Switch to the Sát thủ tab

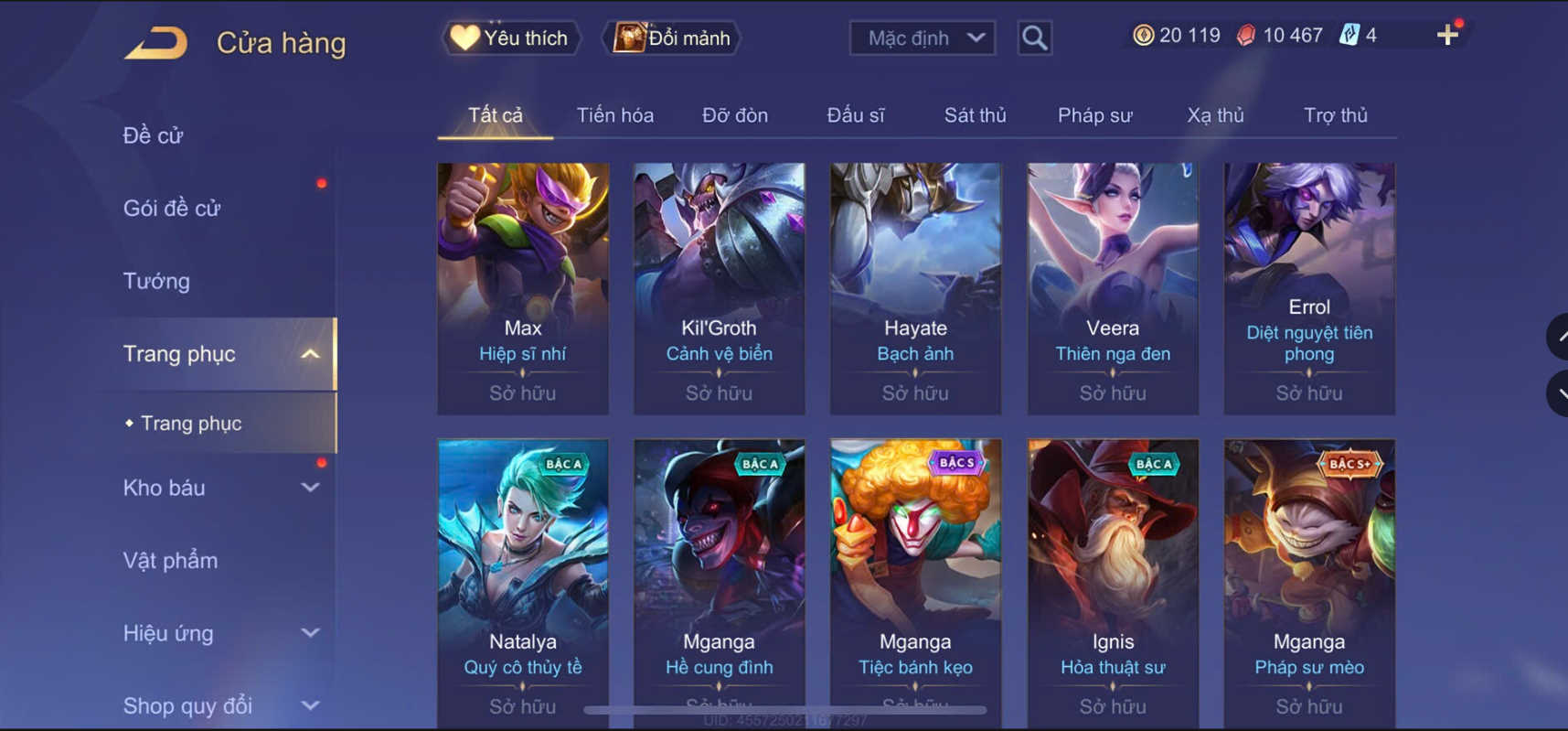pos(975,115)
